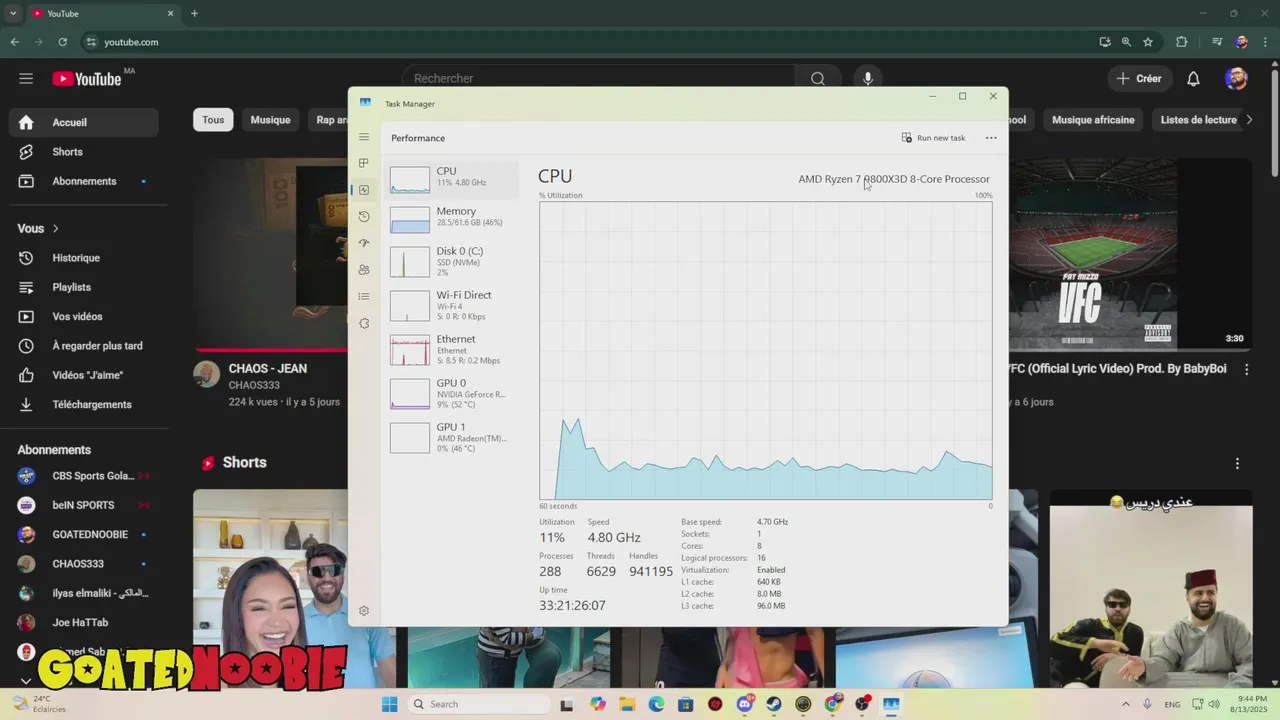This screenshot has height=720, width=1280.
Task: Bookmark this page with star icon
Action: click(x=1148, y=42)
